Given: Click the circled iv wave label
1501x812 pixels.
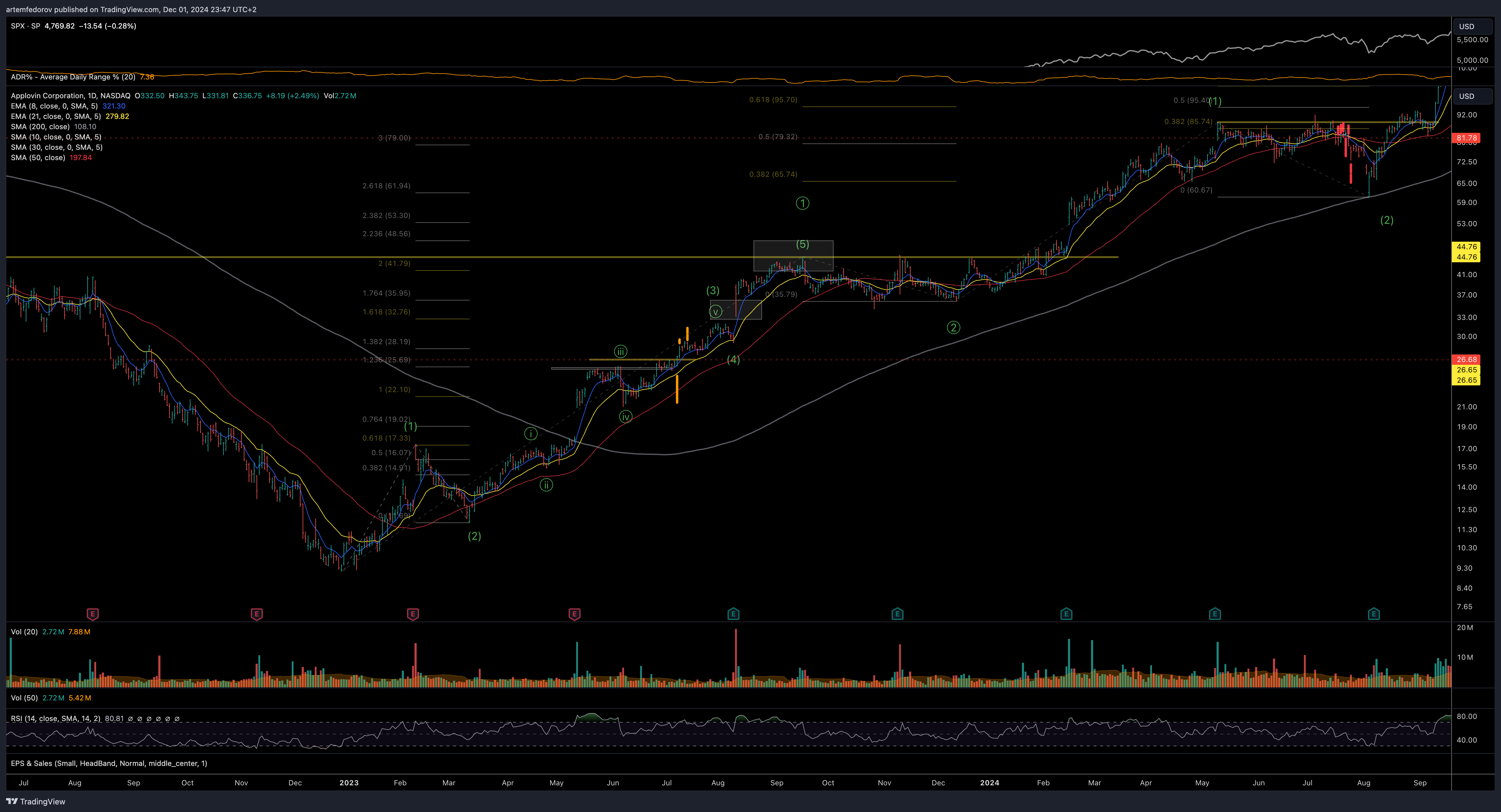Looking at the screenshot, I should [x=625, y=417].
